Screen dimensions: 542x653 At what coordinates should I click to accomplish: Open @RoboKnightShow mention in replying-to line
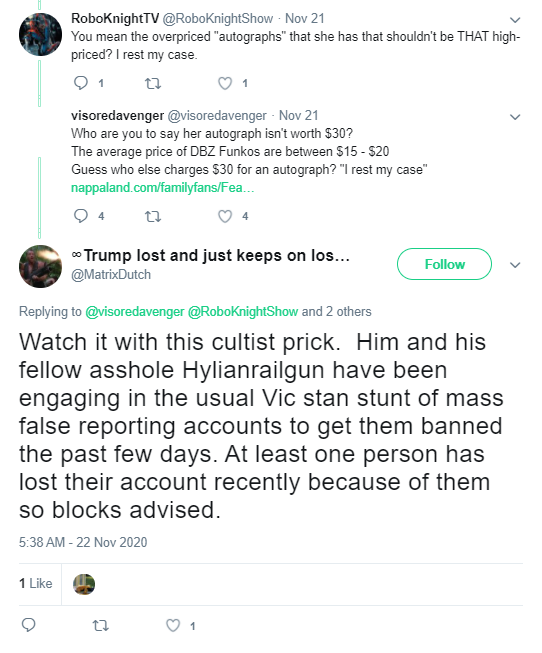click(x=243, y=312)
